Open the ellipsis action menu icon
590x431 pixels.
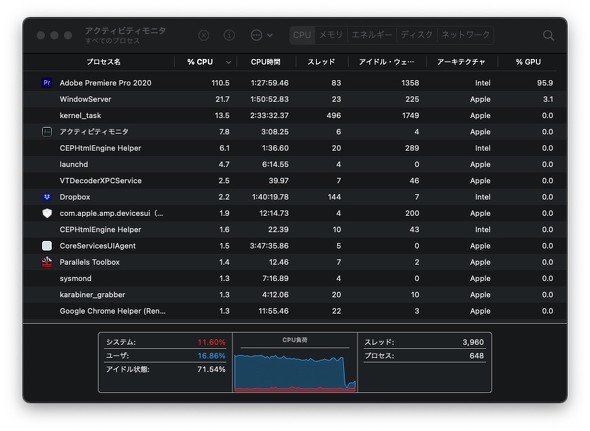click(256, 35)
